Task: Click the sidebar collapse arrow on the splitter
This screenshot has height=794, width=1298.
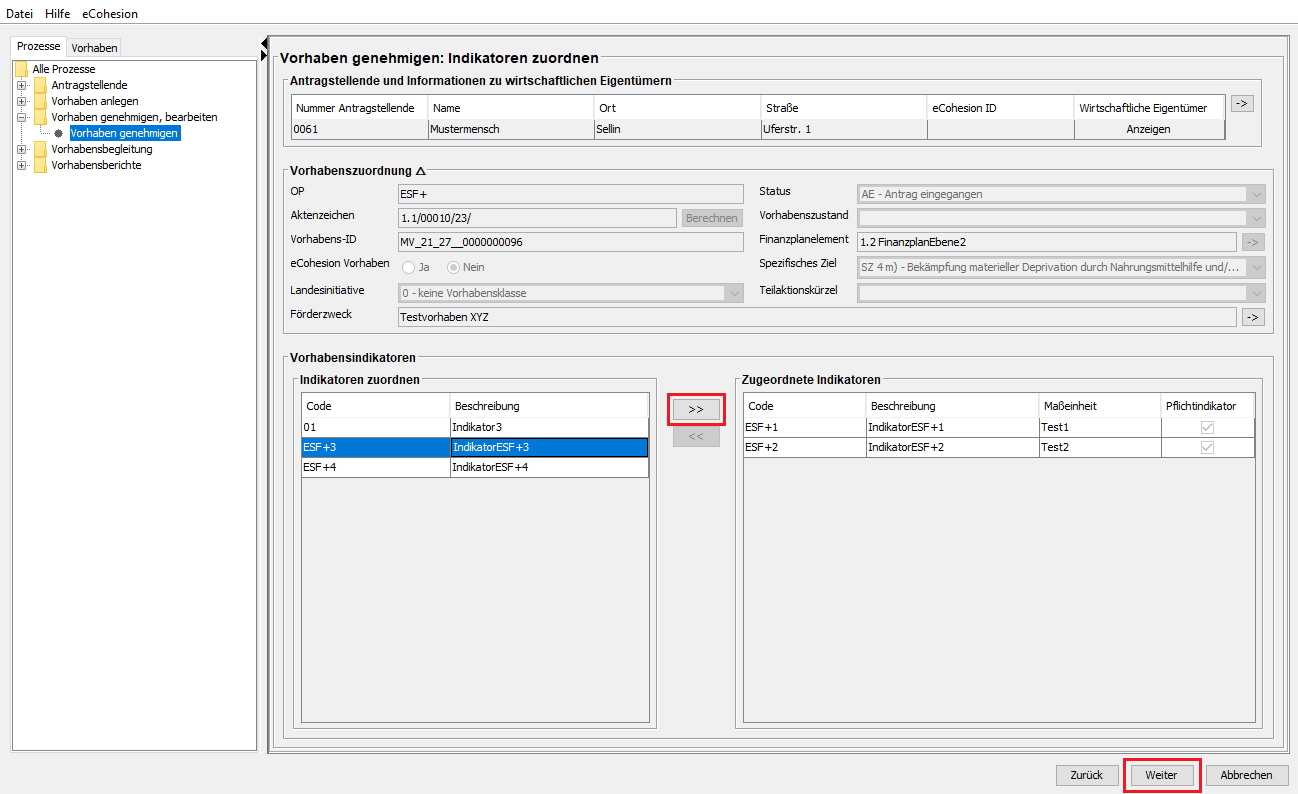Action: point(264,43)
